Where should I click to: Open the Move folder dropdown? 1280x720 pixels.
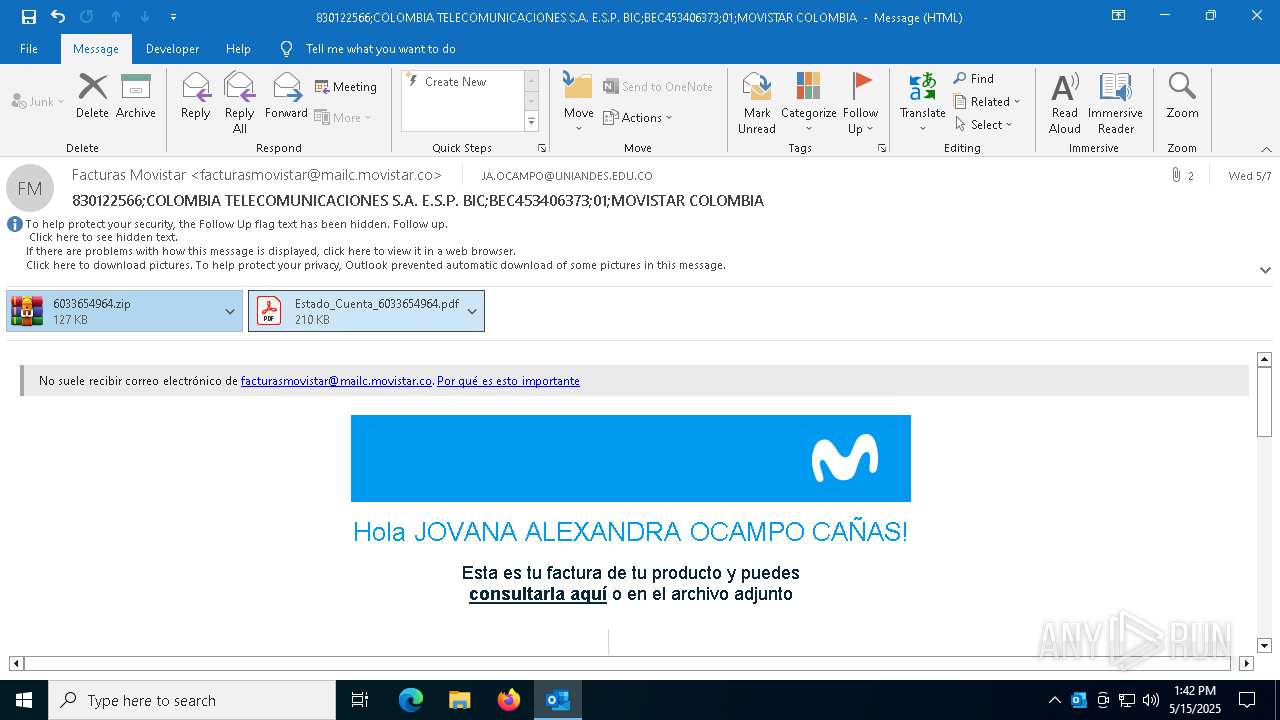pos(579,103)
